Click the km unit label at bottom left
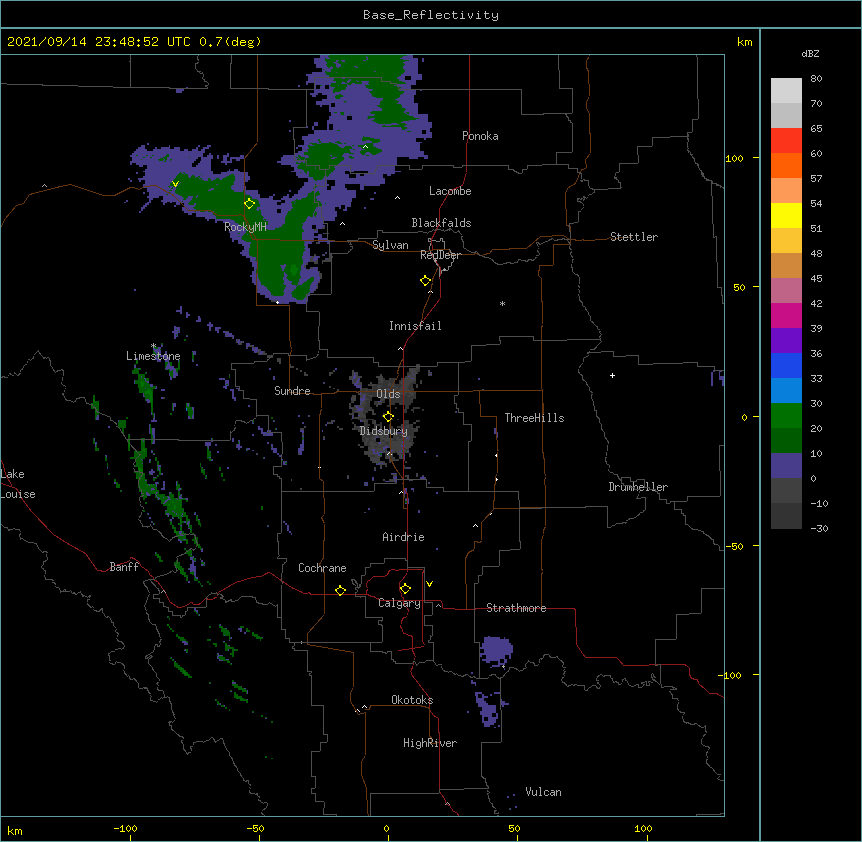862x842 pixels. point(15,830)
